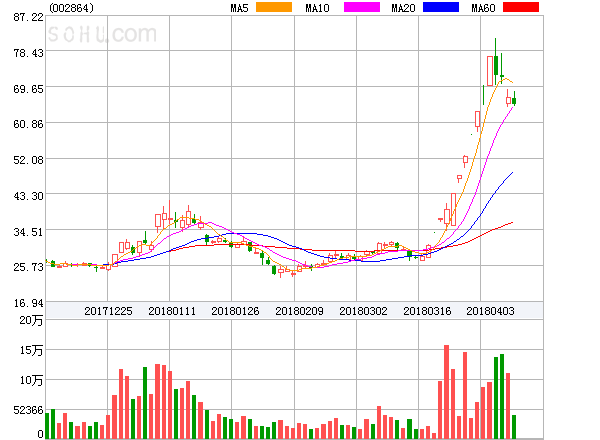Click volume axis label 52366
Viewport: 600px width, 440px height.
click(x=28, y=410)
